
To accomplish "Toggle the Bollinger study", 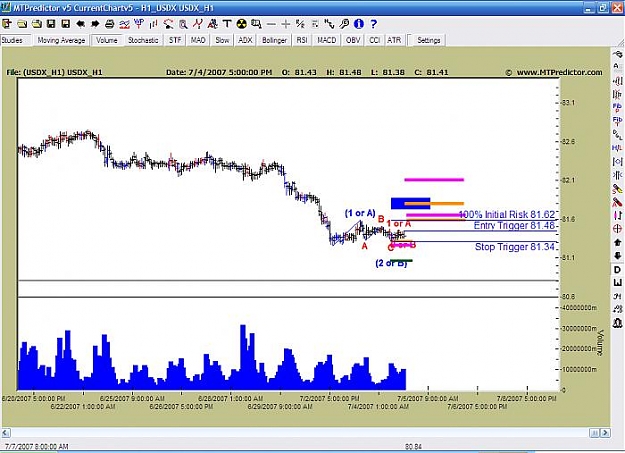I will tap(274, 40).
